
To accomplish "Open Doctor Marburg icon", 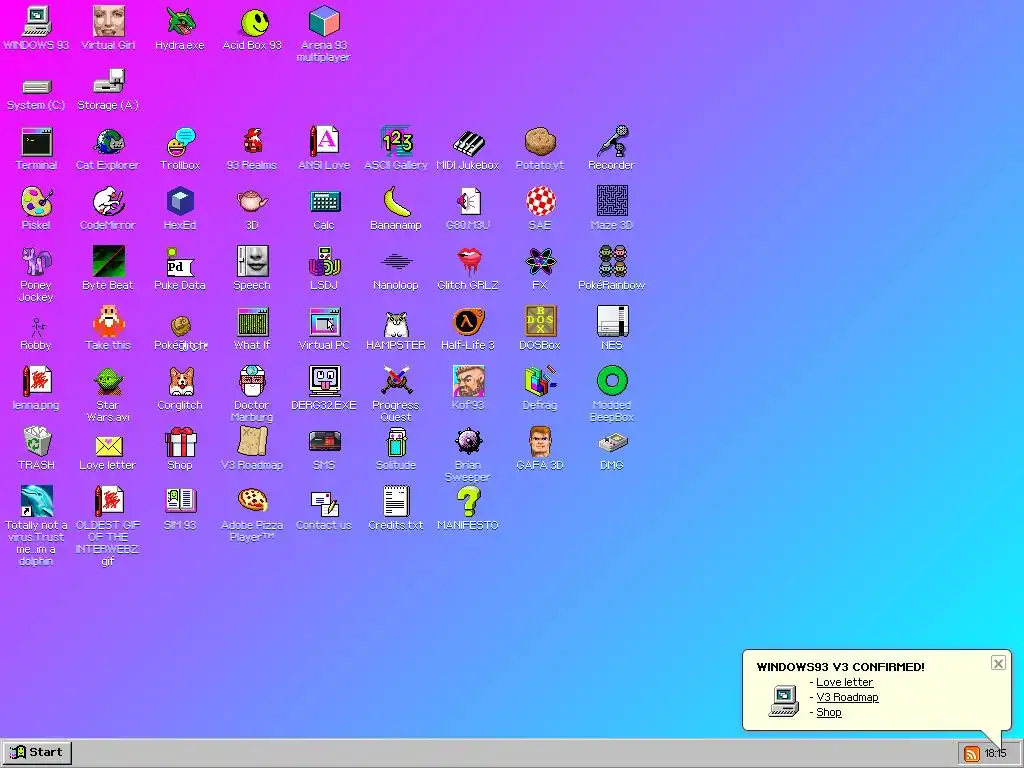I will (252, 381).
